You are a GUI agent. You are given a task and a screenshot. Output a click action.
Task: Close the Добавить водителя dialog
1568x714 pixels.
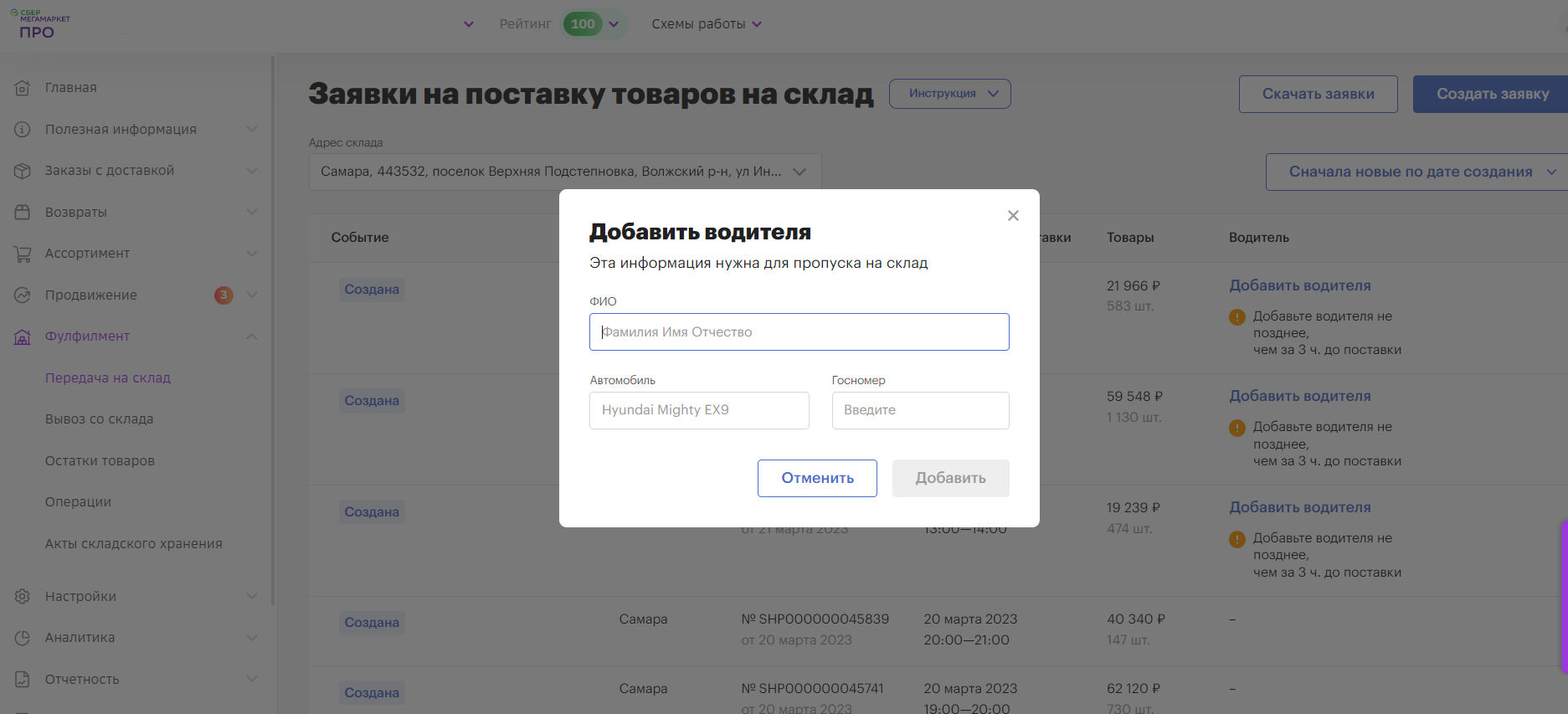1013,216
